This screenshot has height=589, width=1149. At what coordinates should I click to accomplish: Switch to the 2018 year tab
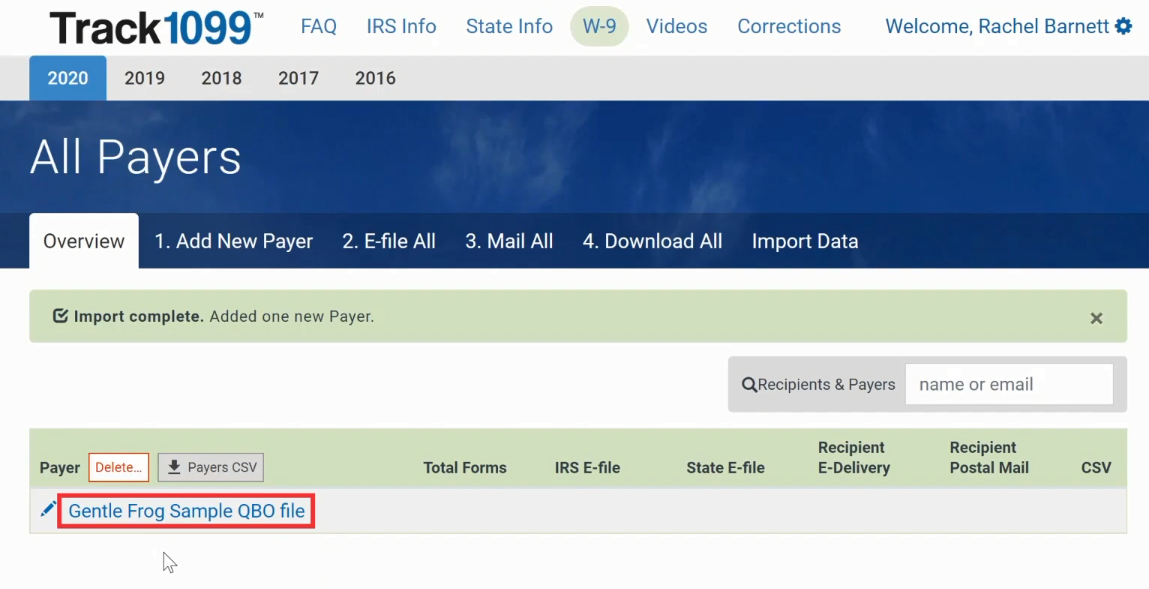tap(221, 78)
